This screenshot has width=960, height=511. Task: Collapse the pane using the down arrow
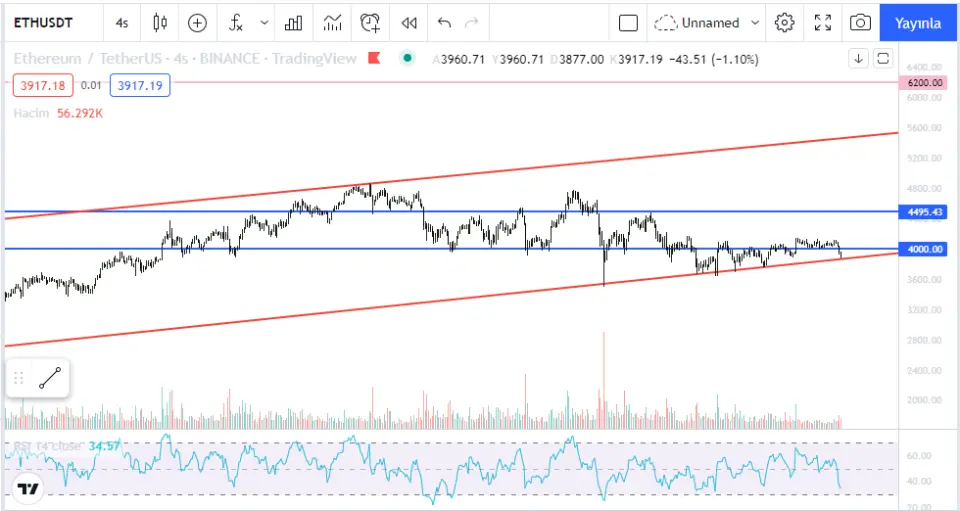[x=858, y=58]
